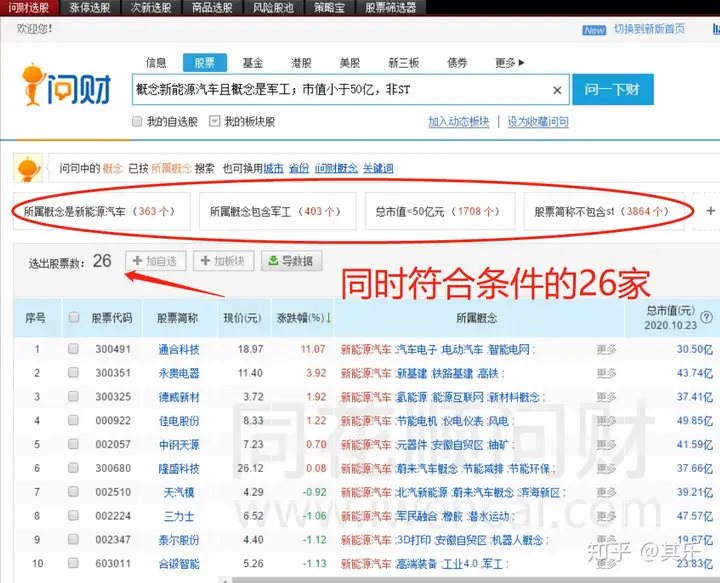Click the 加自选 button

[x=156, y=261]
